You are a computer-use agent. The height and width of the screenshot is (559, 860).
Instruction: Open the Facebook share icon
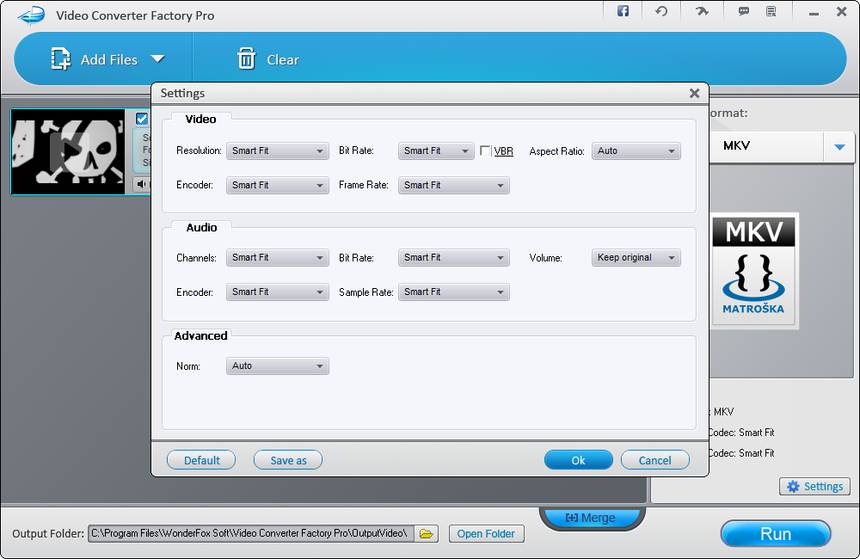[623, 11]
